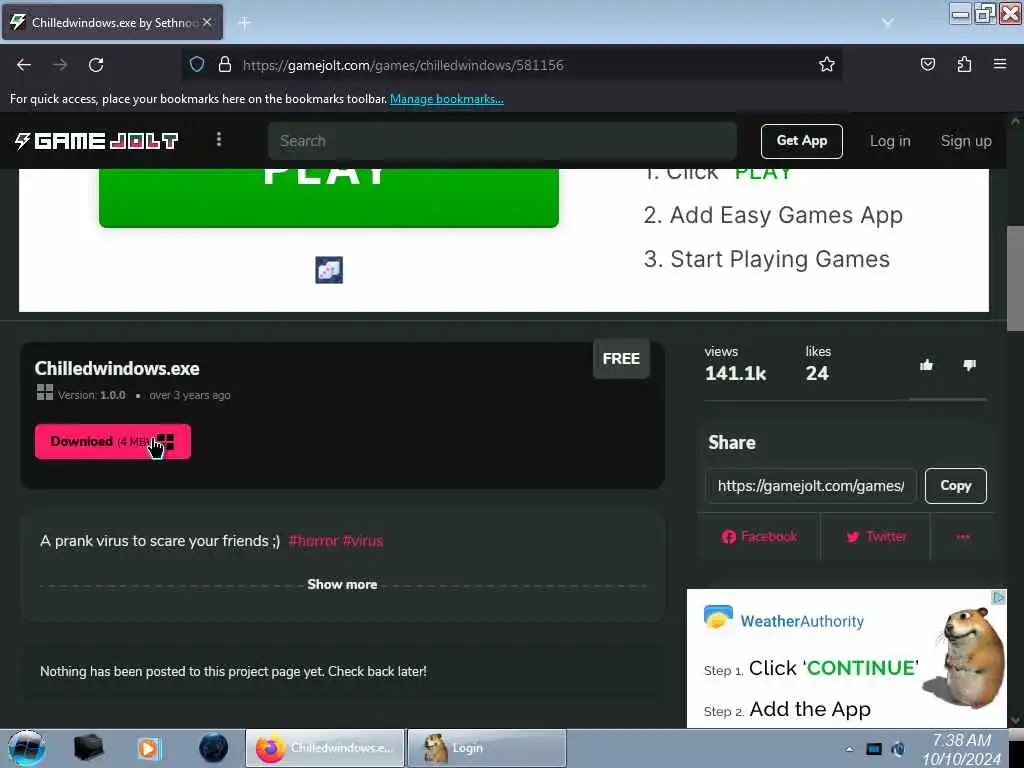The image size is (1024, 768).
Task: Bookmark this page with the star icon
Action: [827, 64]
